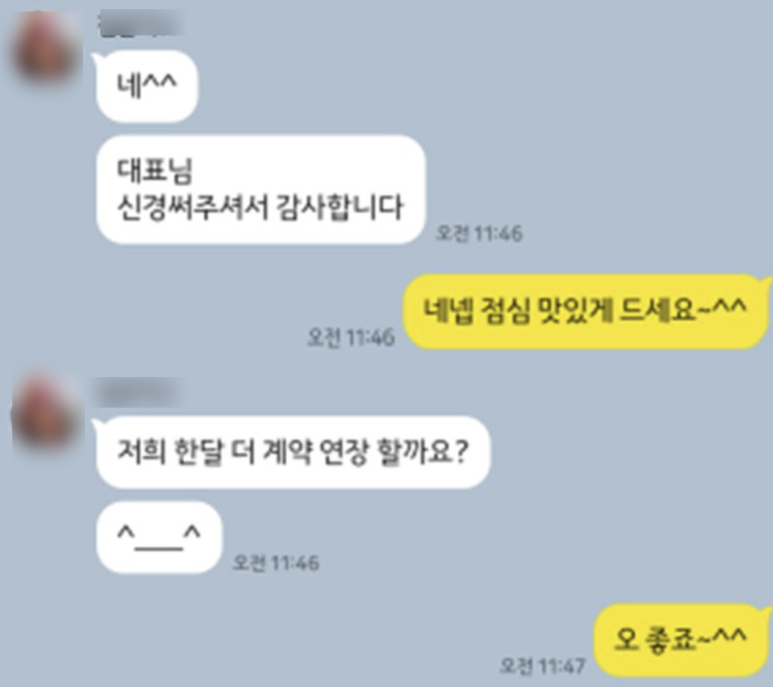Select the ^___^ emoticon message bubble
Screen dimensions: 773x687
(x=159, y=537)
